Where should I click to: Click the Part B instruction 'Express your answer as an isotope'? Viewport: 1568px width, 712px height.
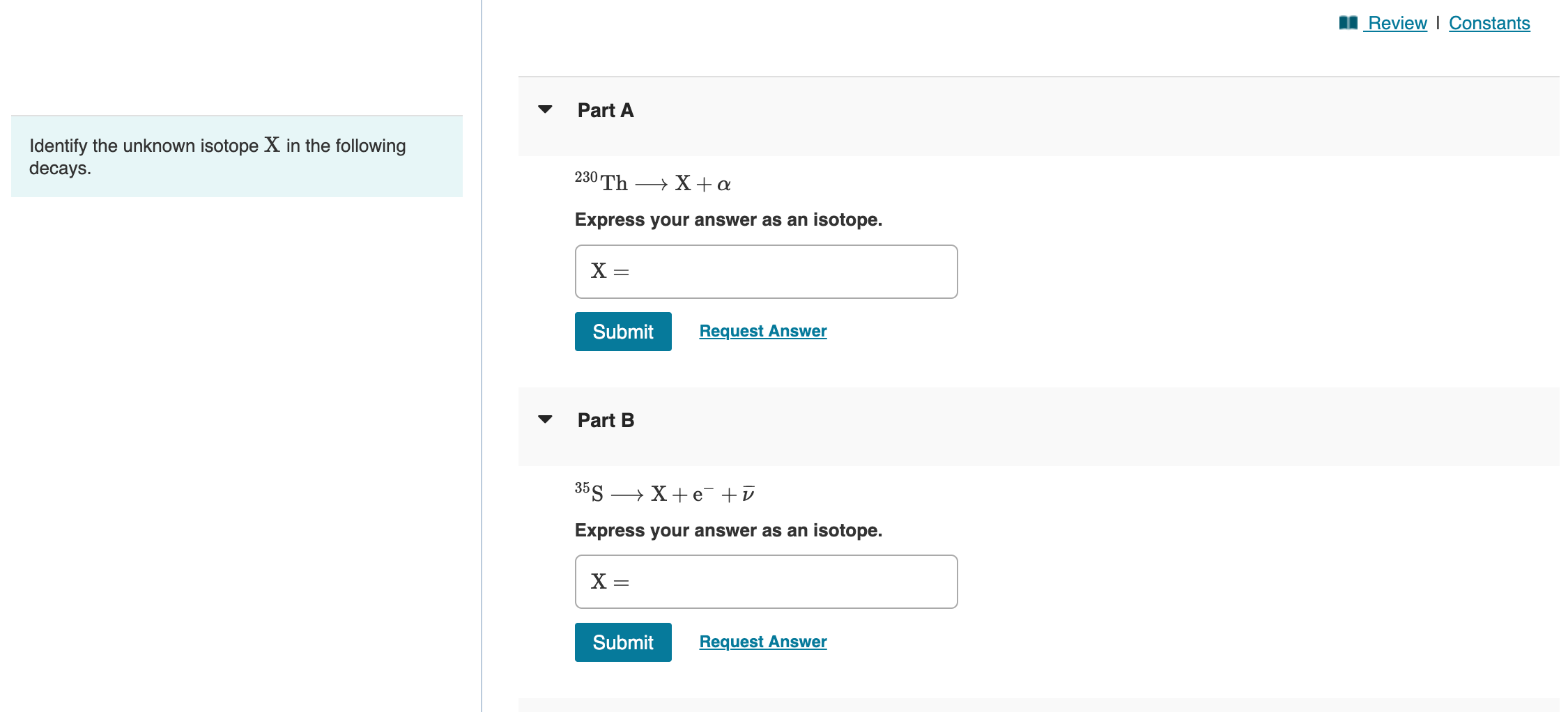pos(728,530)
